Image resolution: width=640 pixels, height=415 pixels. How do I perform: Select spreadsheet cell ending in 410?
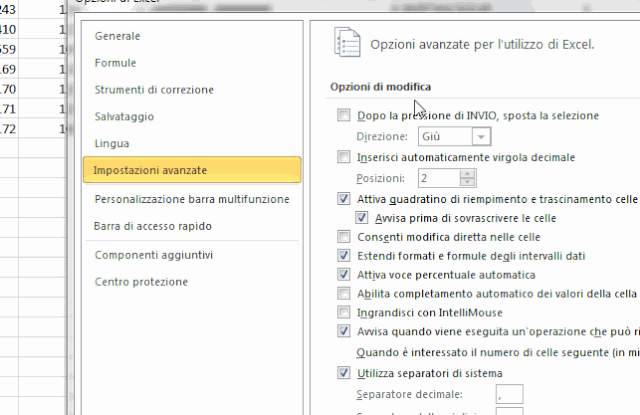(x=9, y=29)
